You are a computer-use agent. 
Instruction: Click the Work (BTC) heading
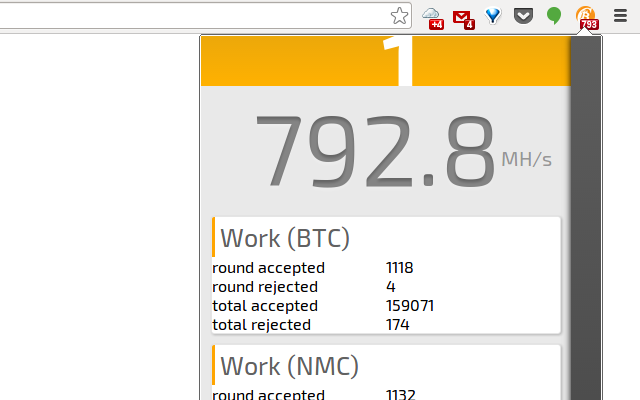click(x=285, y=238)
